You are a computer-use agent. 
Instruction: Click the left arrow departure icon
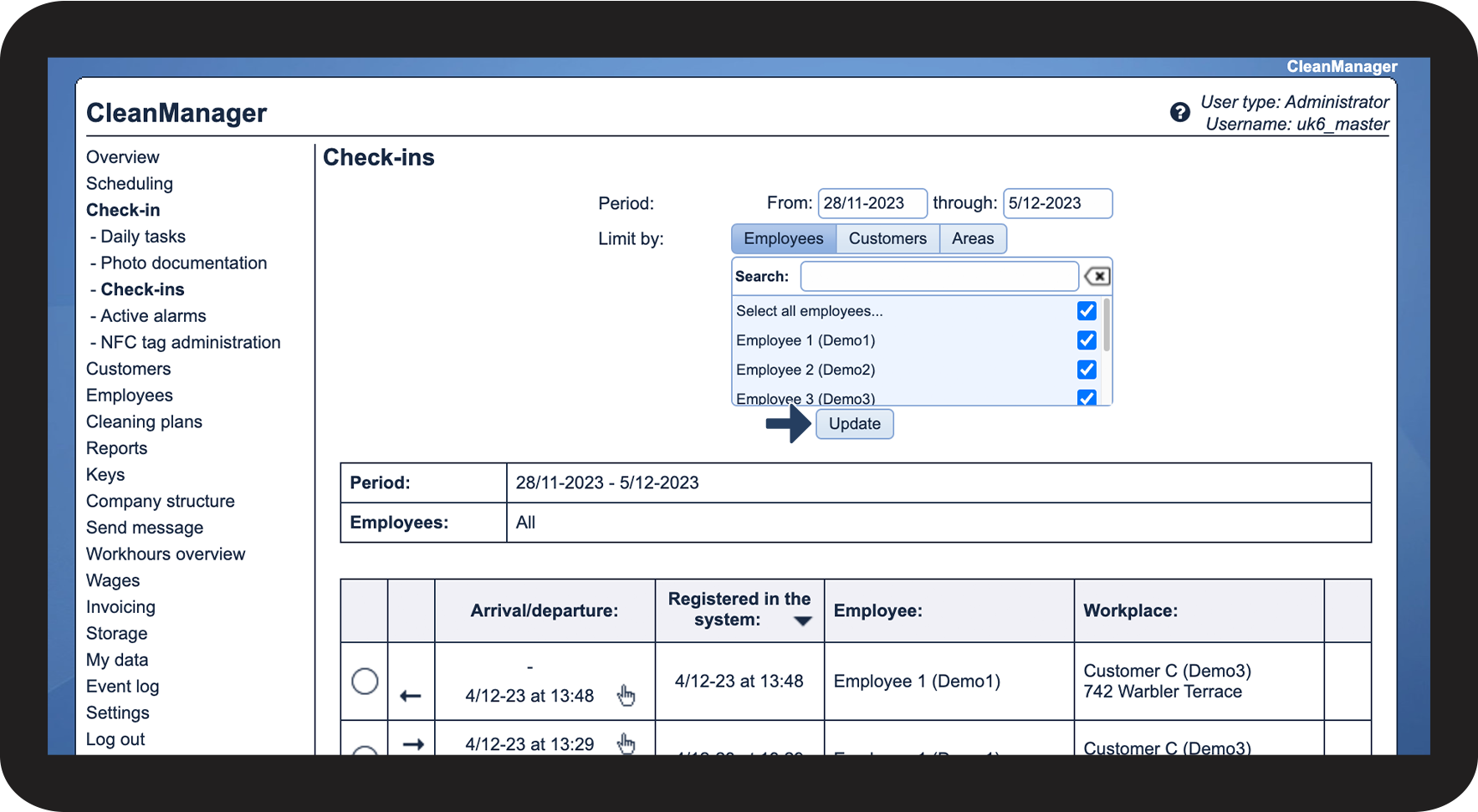[x=411, y=696]
